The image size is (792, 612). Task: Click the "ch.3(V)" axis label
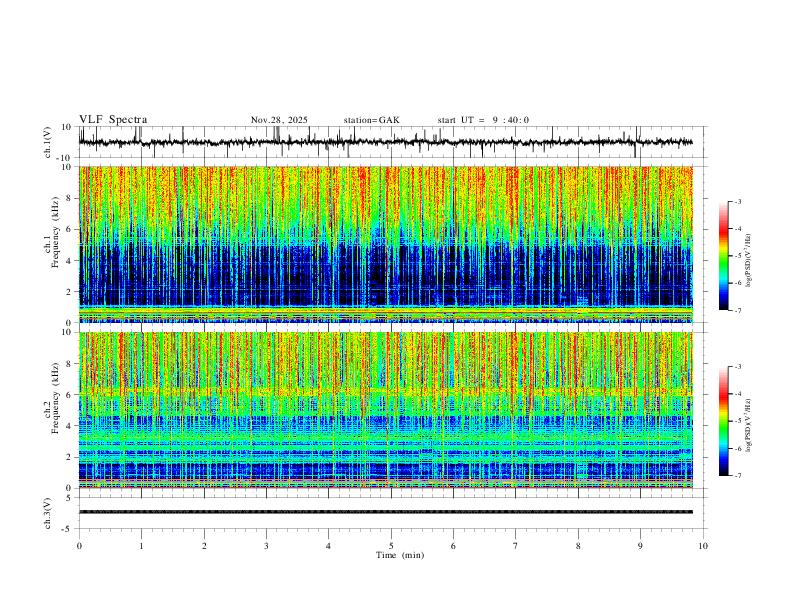(47, 513)
